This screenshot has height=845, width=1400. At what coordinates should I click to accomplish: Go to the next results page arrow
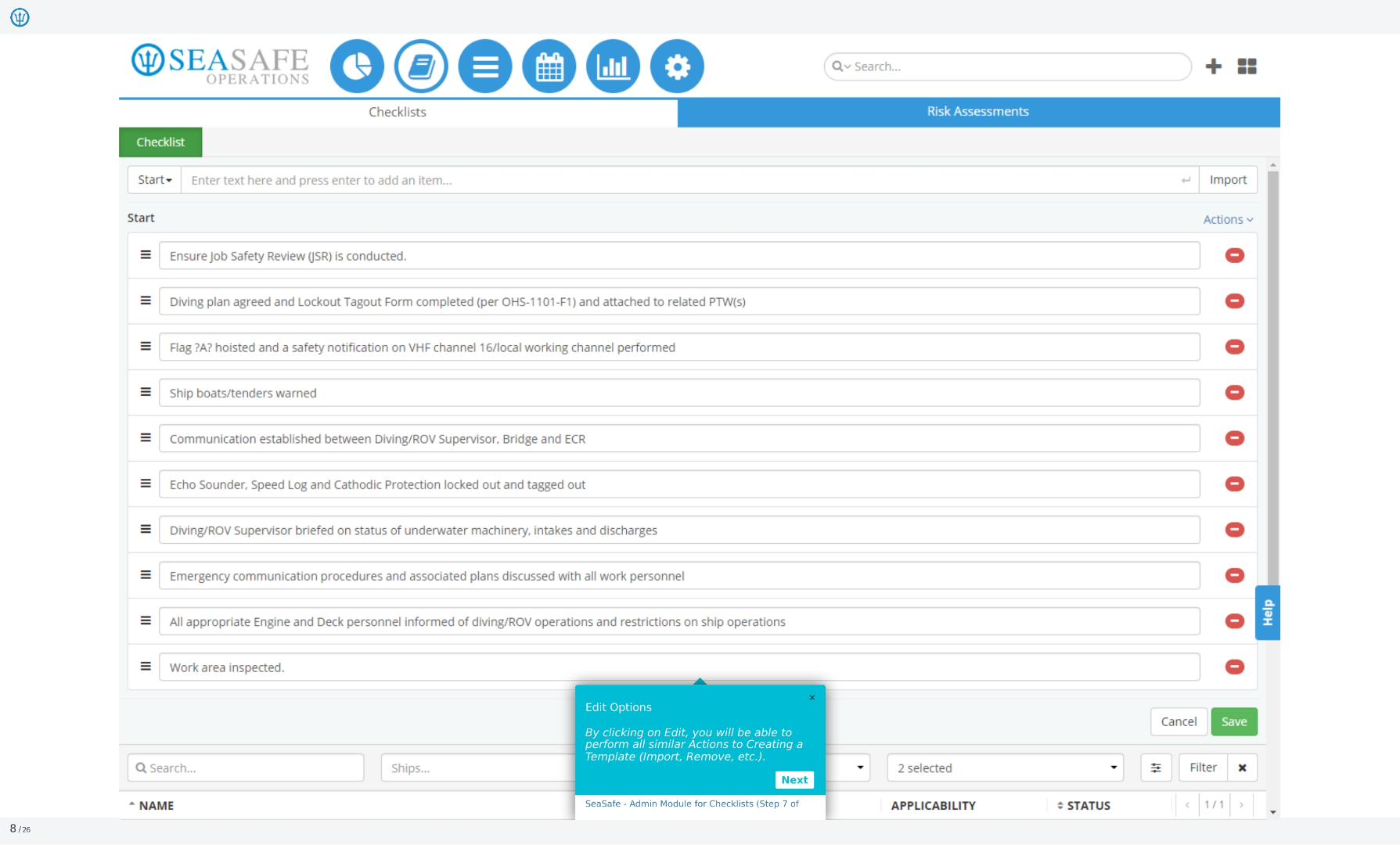(x=1241, y=804)
